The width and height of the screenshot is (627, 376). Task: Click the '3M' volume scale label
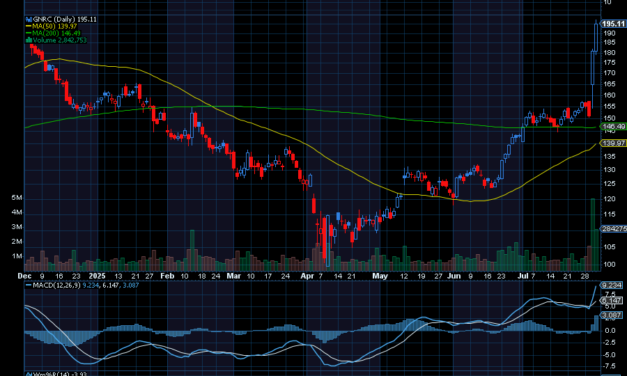point(17,227)
